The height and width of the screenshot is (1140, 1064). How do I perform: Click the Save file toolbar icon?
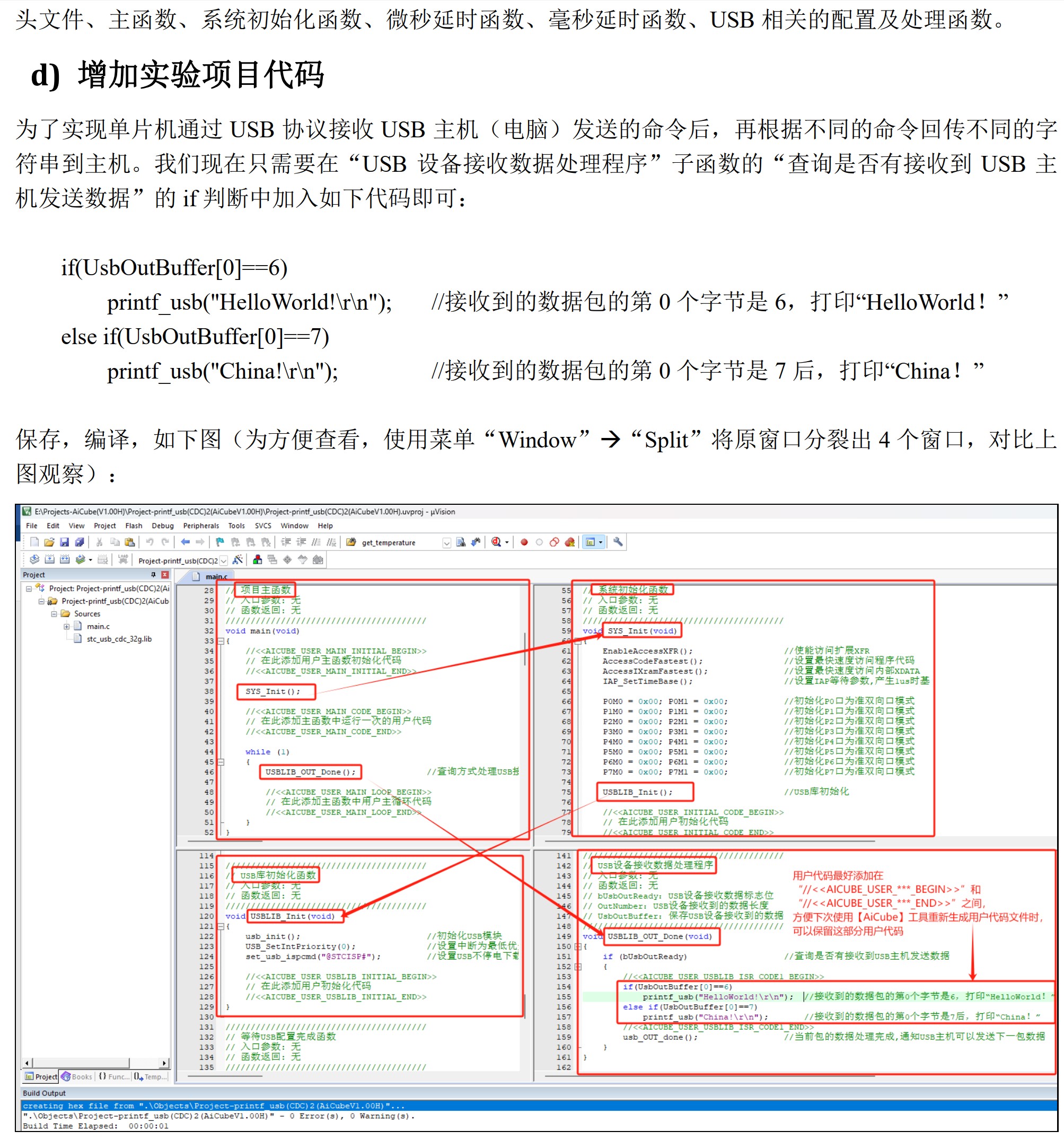(x=64, y=542)
